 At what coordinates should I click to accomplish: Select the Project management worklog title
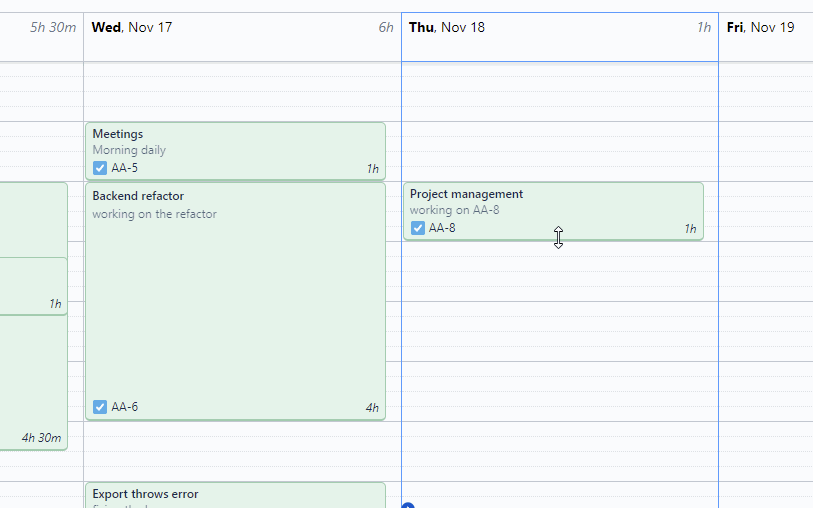(466, 194)
